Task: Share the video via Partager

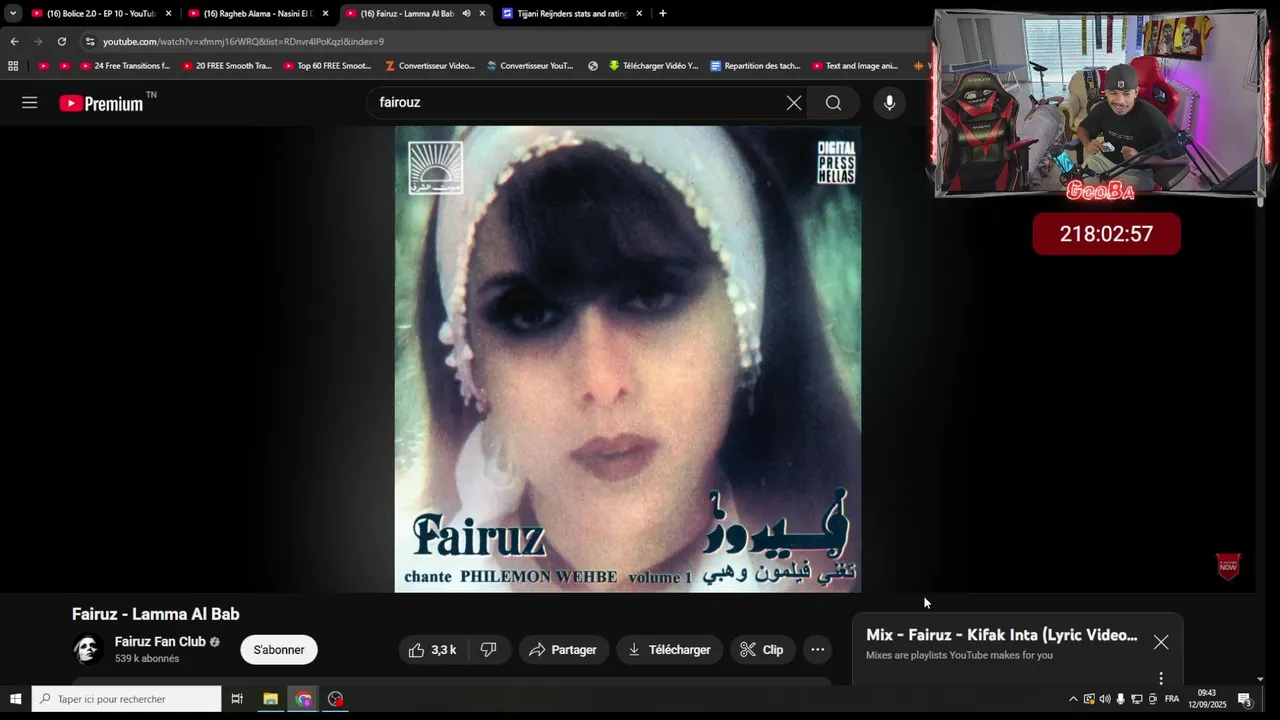Action: click(x=563, y=650)
